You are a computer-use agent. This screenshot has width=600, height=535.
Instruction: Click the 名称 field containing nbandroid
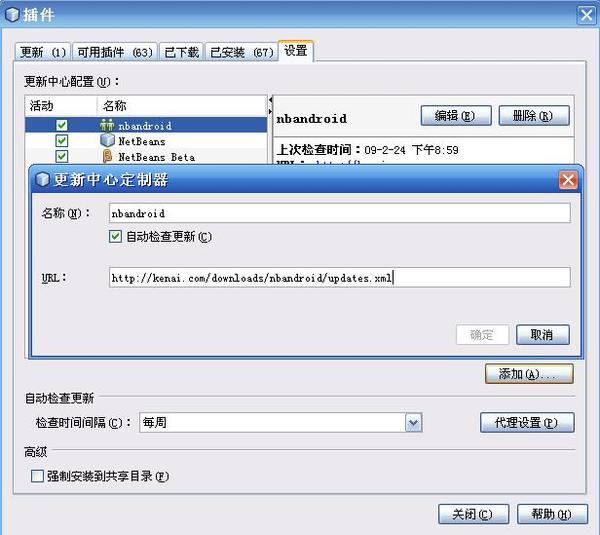pyautogui.click(x=340, y=213)
